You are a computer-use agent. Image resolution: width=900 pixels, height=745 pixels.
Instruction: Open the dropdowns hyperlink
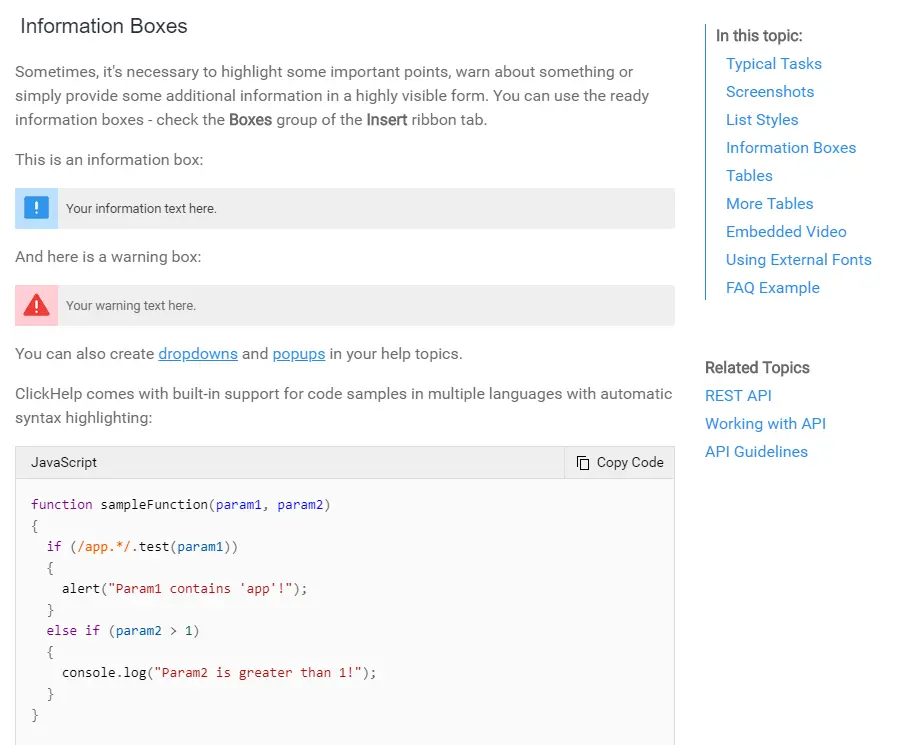pyautogui.click(x=198, y=354)
